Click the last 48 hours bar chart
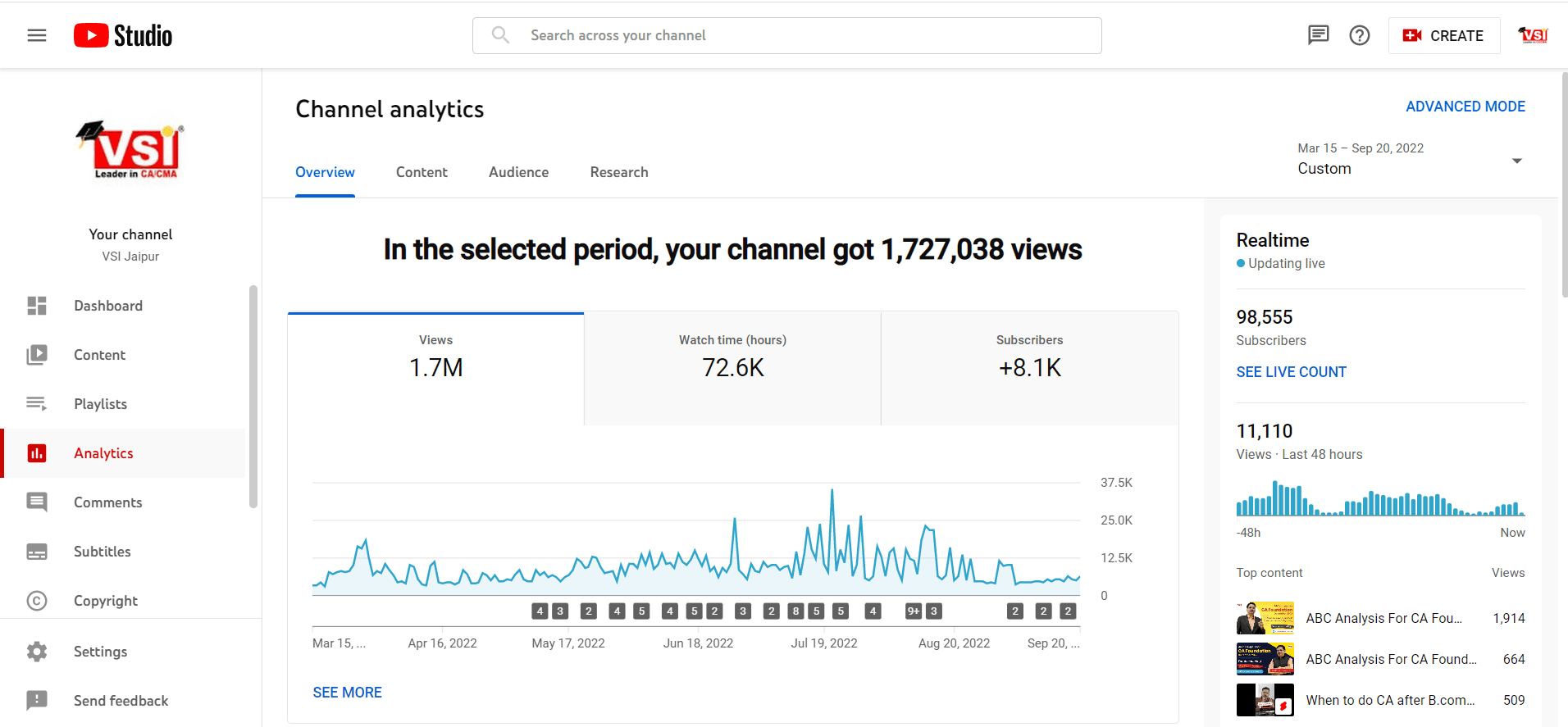This screenshot has height=727, width=1568. [1380, 498]
